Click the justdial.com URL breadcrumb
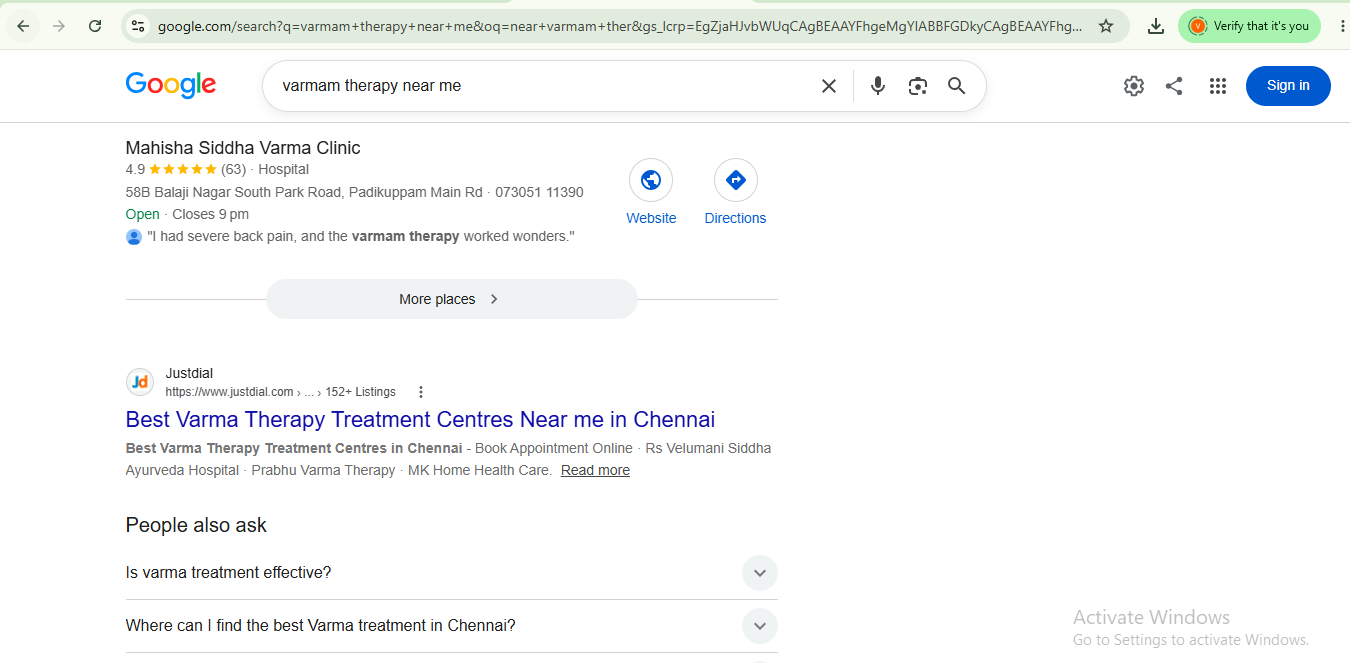Viewport: 1350px width, 663px height. point(280,392)
